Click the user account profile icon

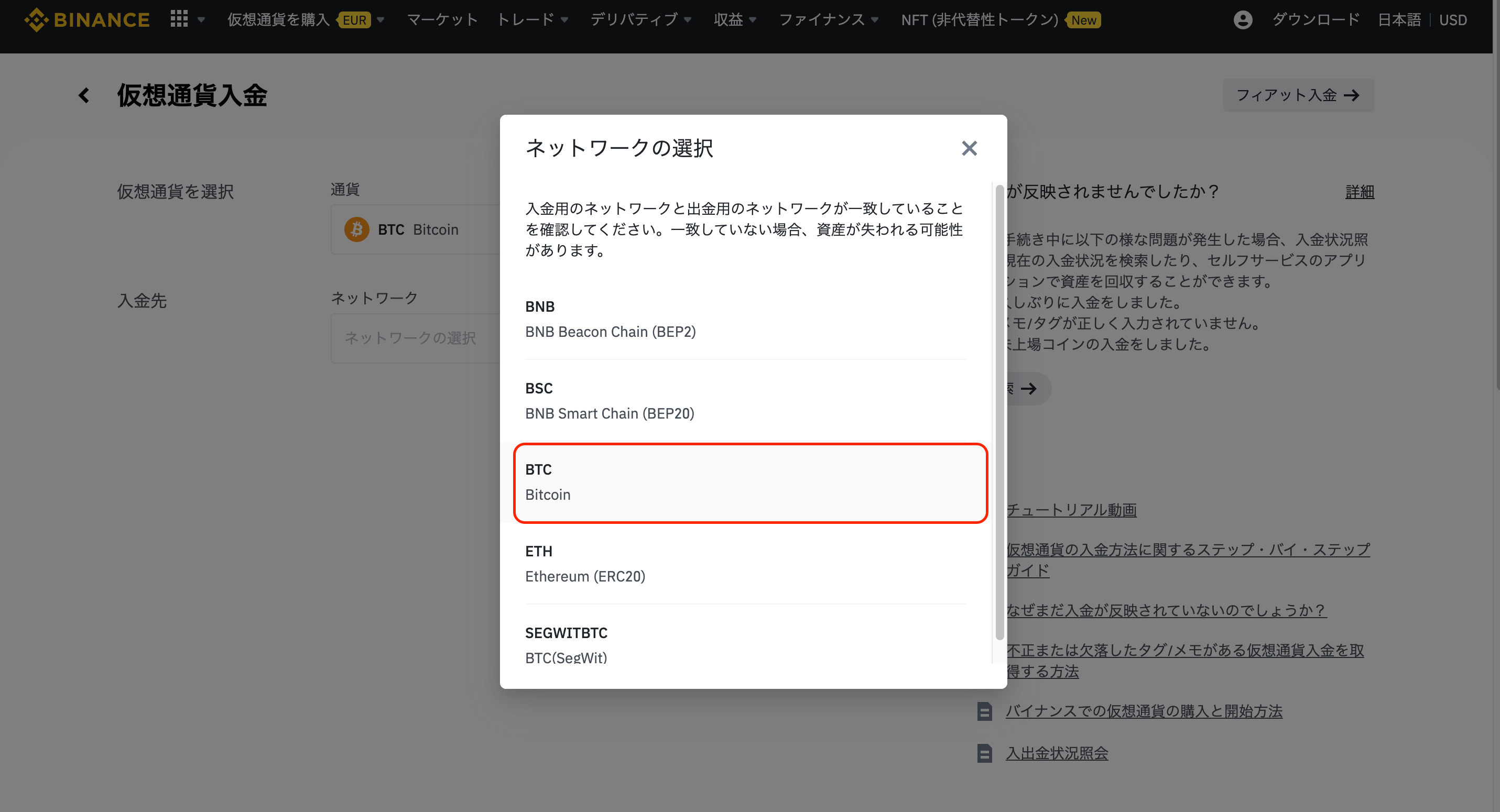[x=1243, y=20]
